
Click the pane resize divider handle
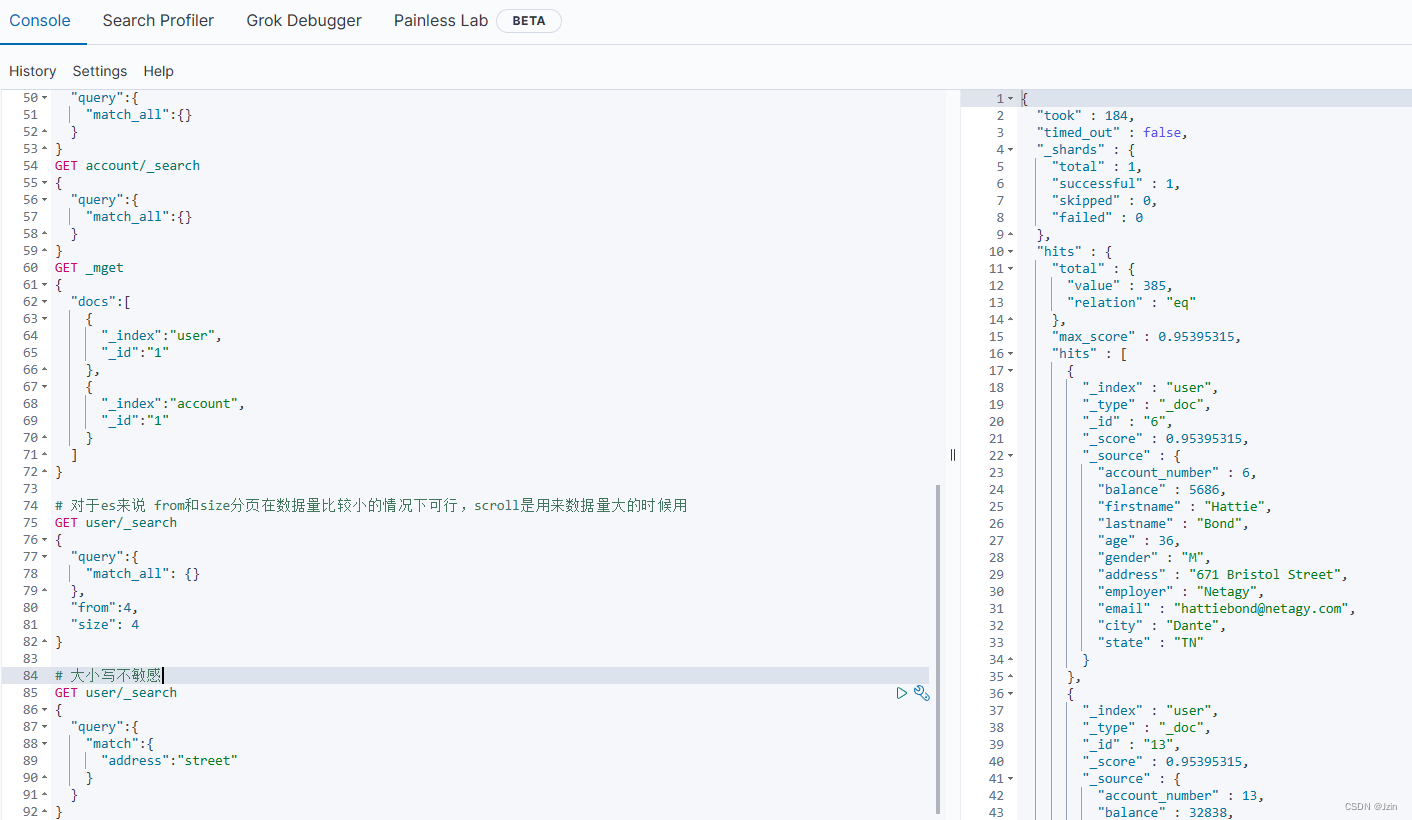[x=952, y=455]
